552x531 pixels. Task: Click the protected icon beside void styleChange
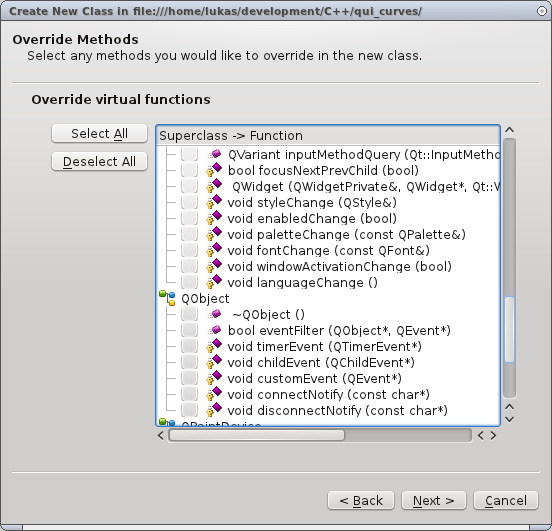click(214, 202)
